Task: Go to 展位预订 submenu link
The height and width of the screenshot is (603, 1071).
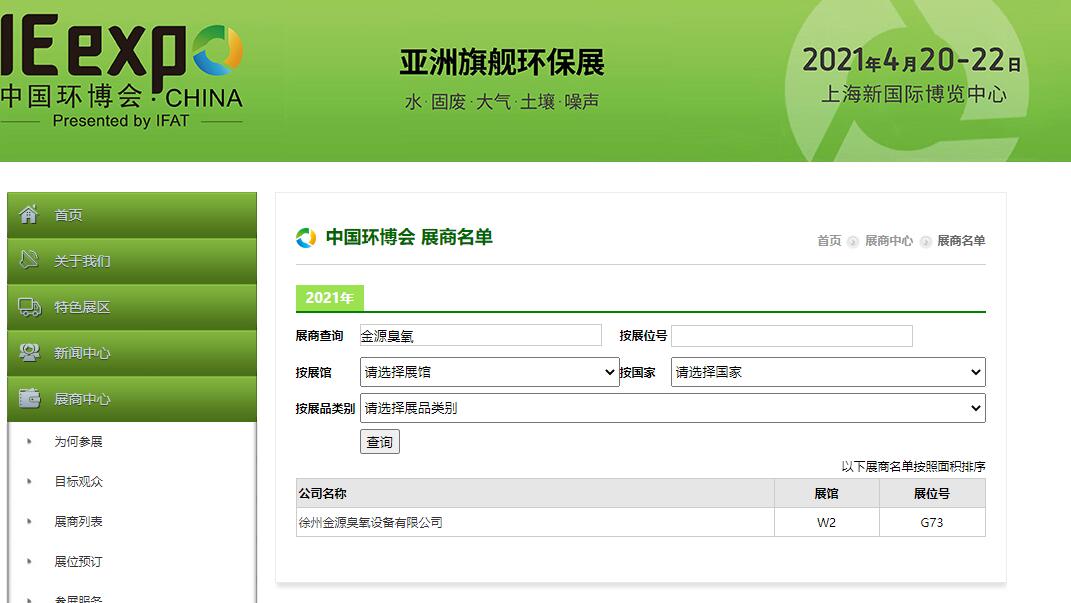Action: pyautogui.click(x=79, y=561)
